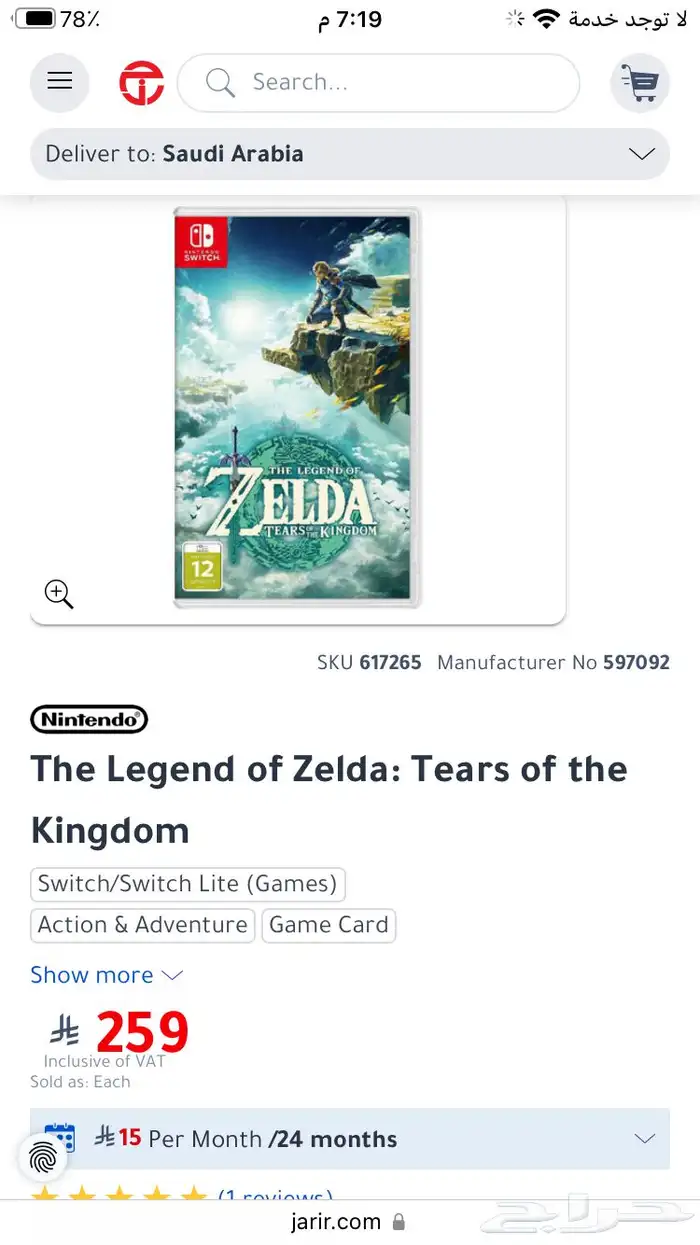
Task: Expand the Show more details
Action: [106, 975]
